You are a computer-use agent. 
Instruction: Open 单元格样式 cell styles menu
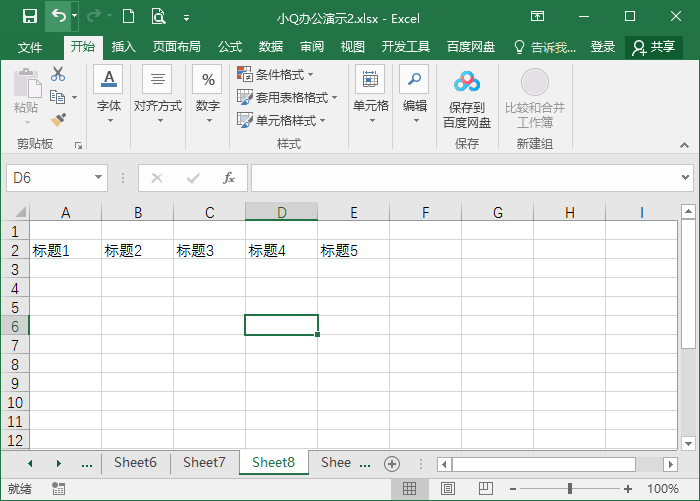(x=281, y=120)
